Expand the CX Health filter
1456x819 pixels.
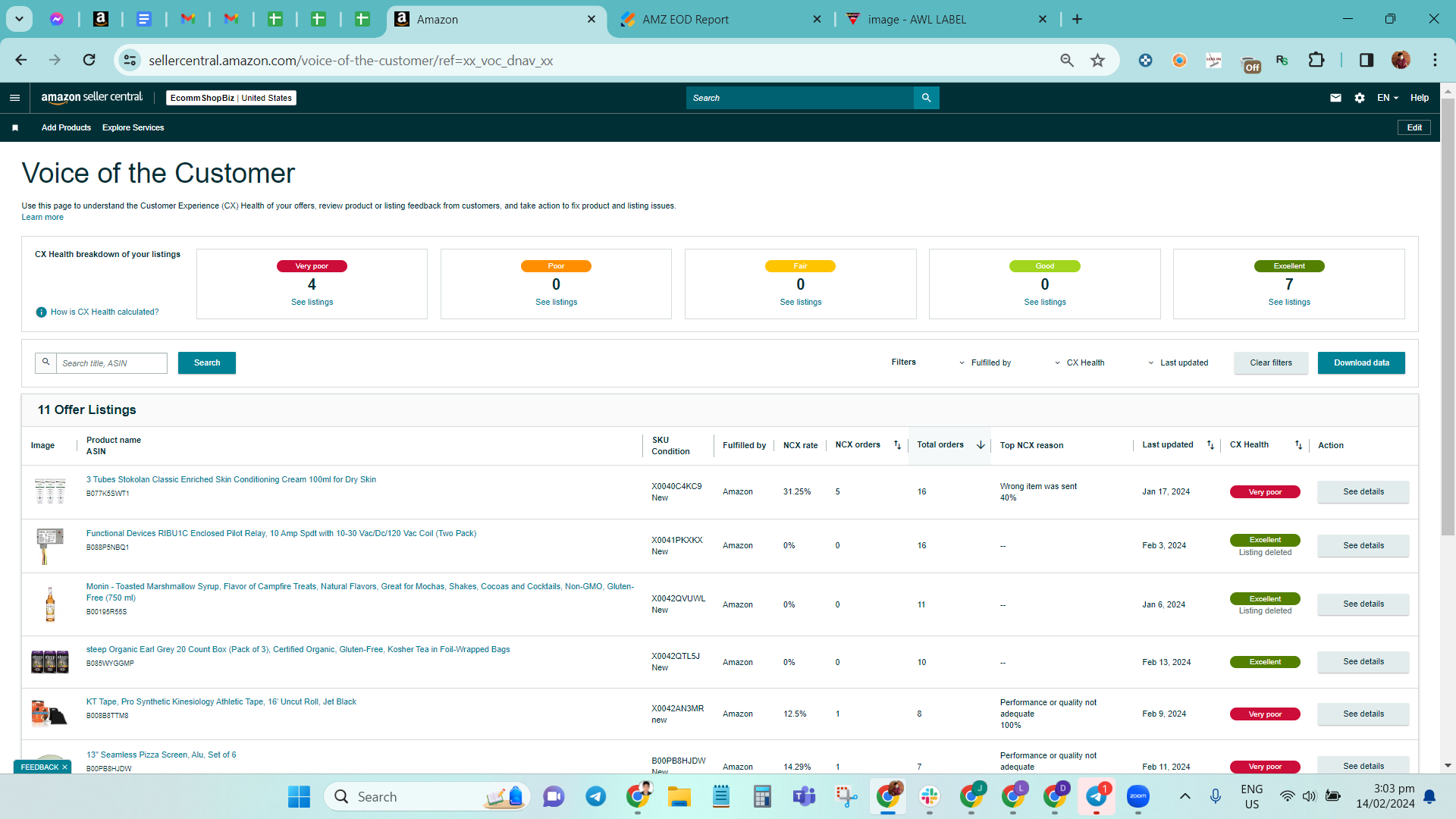click(1079, 363)
